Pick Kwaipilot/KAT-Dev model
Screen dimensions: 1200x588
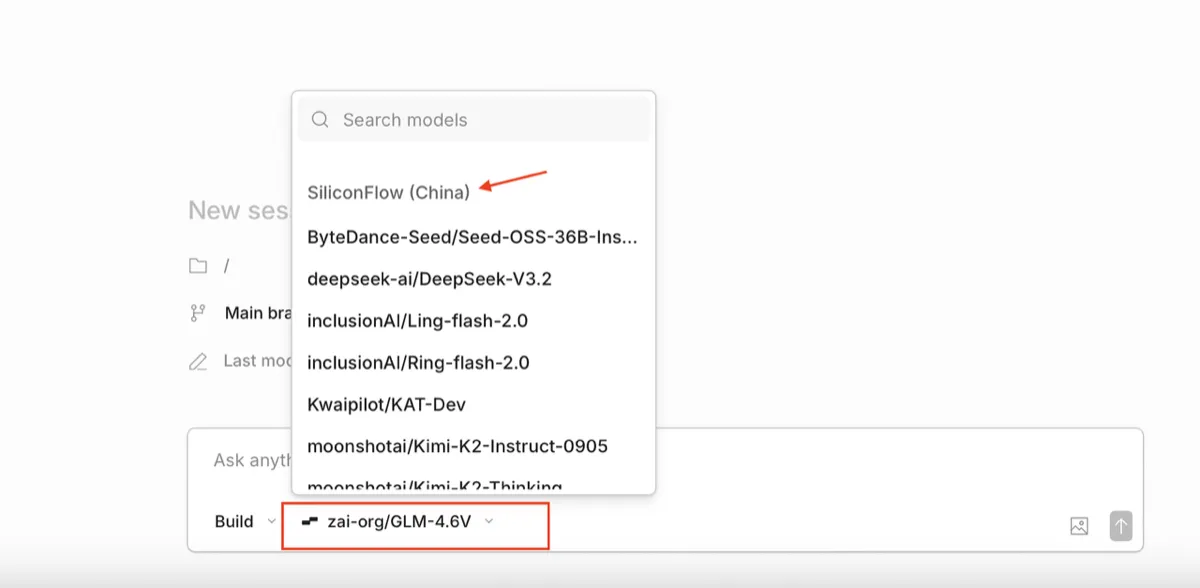(473, 404)
